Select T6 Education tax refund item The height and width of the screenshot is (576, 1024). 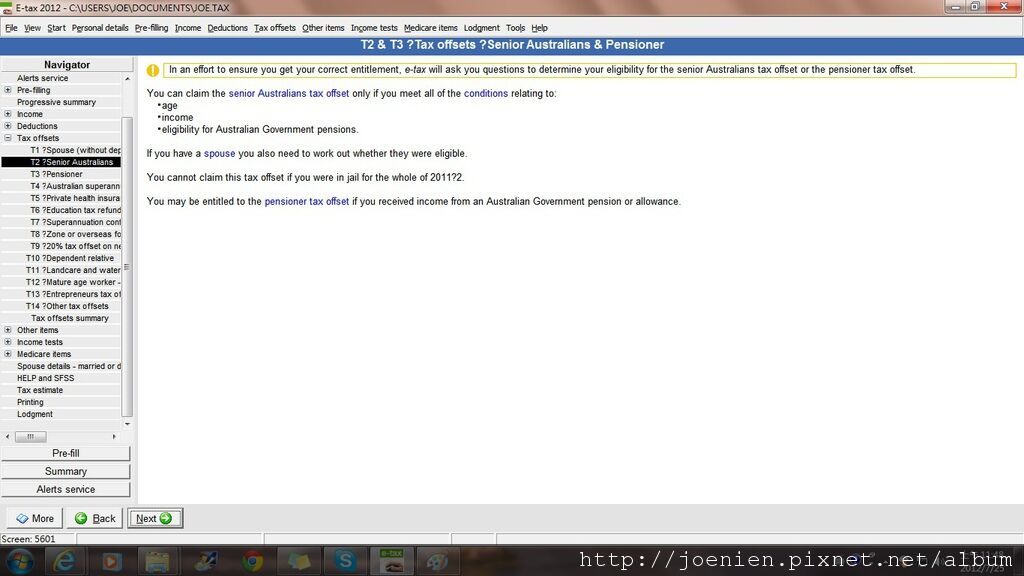pyautogui.click(x=75, y=210)
